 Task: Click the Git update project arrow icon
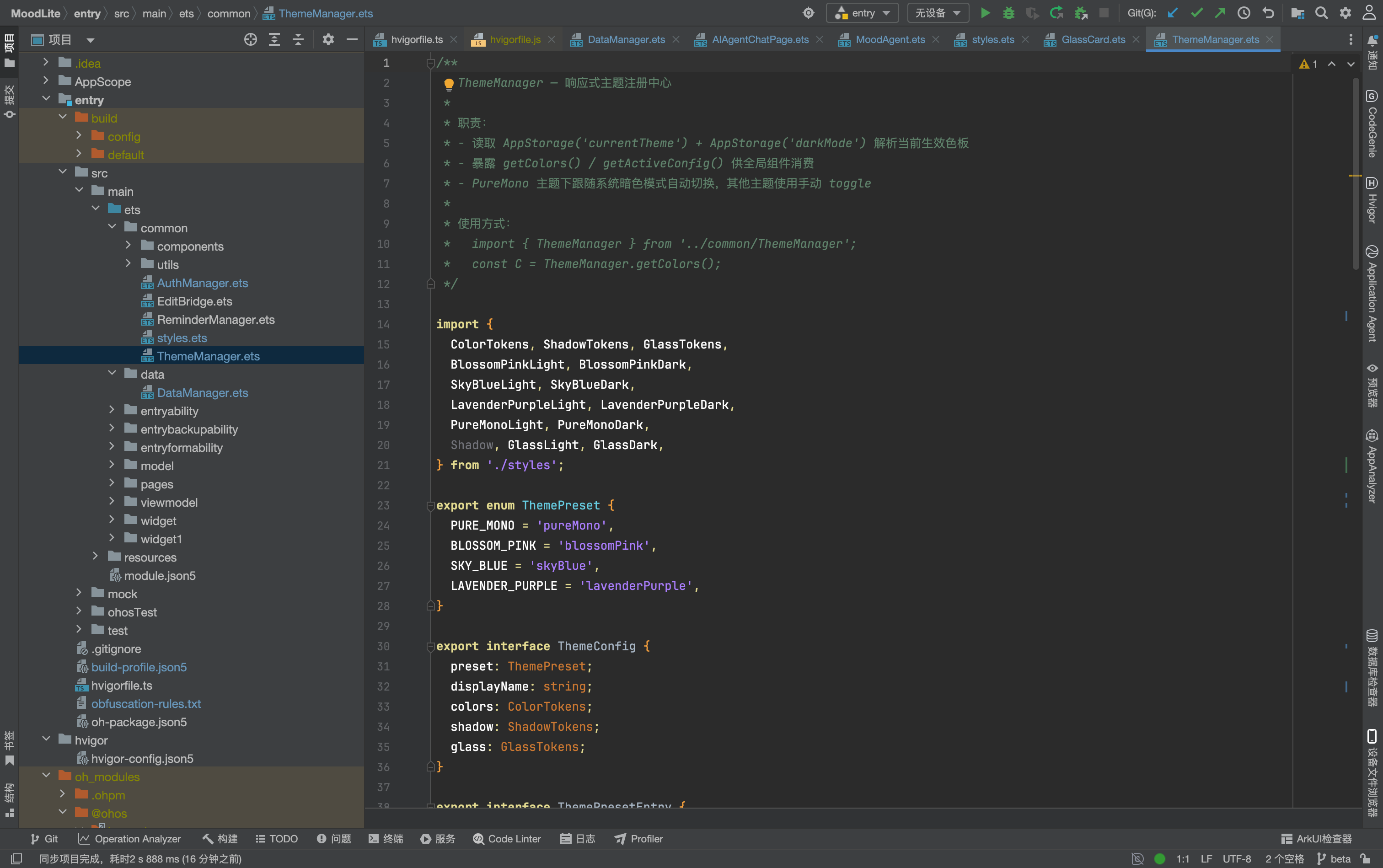tap(1173, 13)
